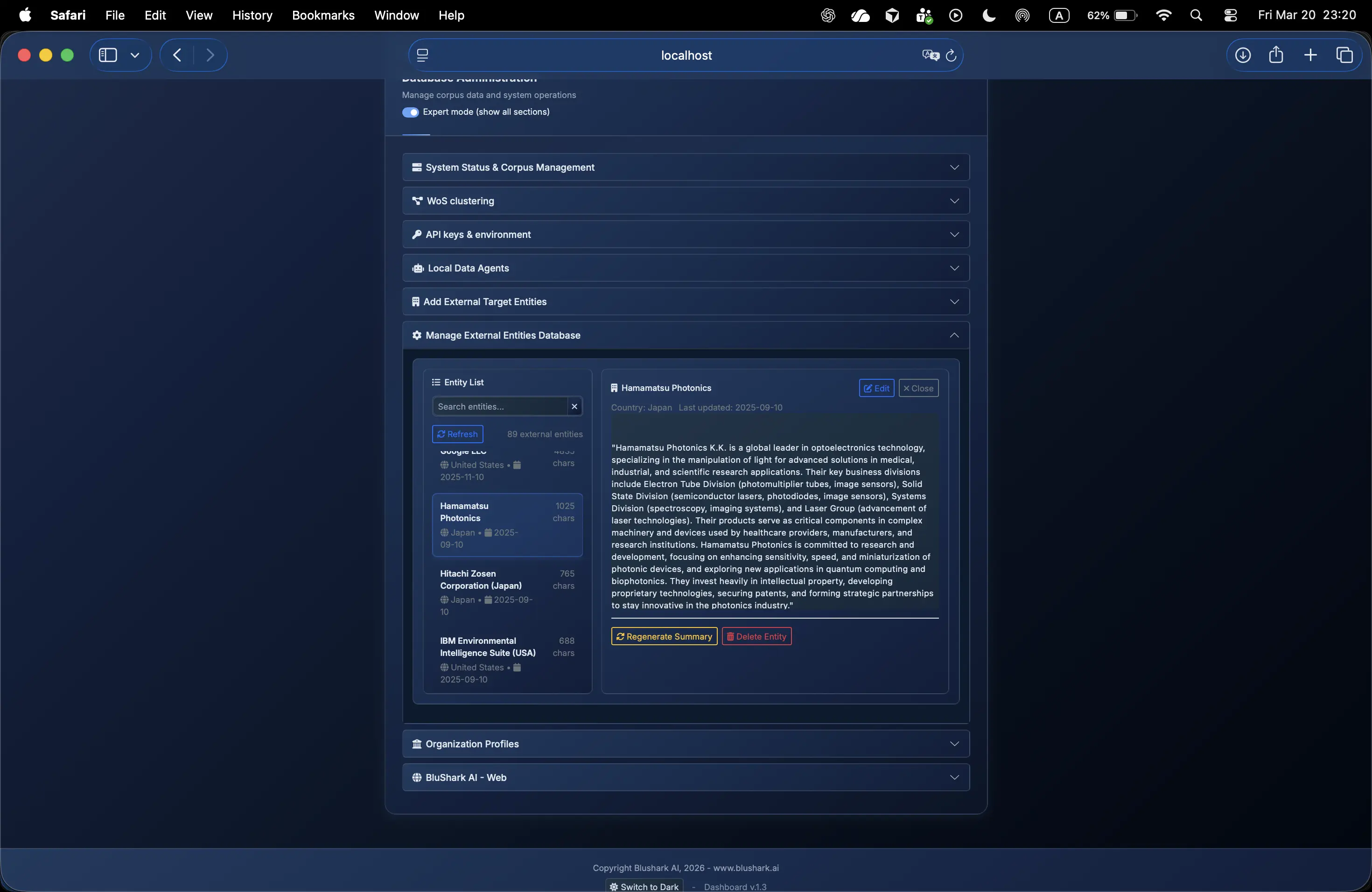
Task: Open the Window menu
Action: 397,15
